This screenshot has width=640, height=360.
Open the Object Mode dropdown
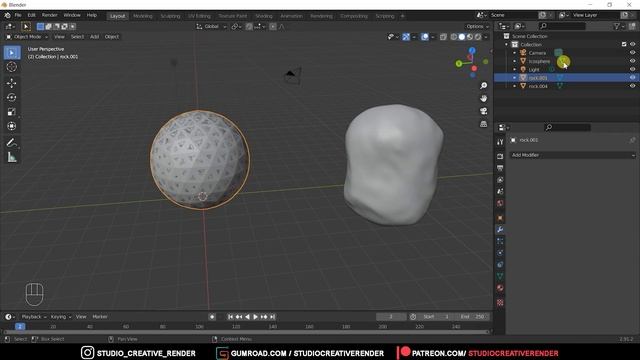coord(27,37)
